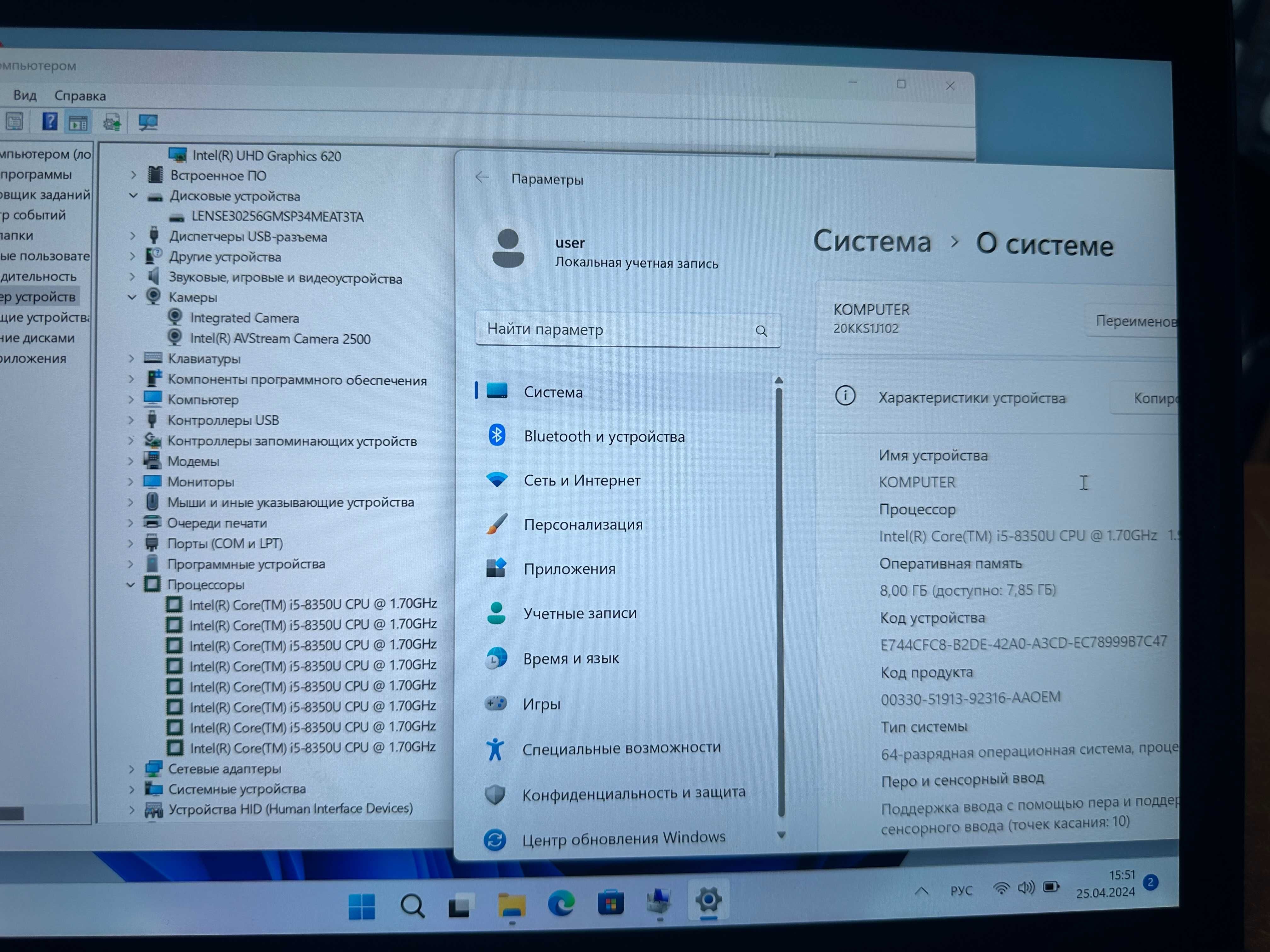Click the РУС language indicator
Image resolution: width=1270 pixels, height=952 pixels.
click(962, 890)
